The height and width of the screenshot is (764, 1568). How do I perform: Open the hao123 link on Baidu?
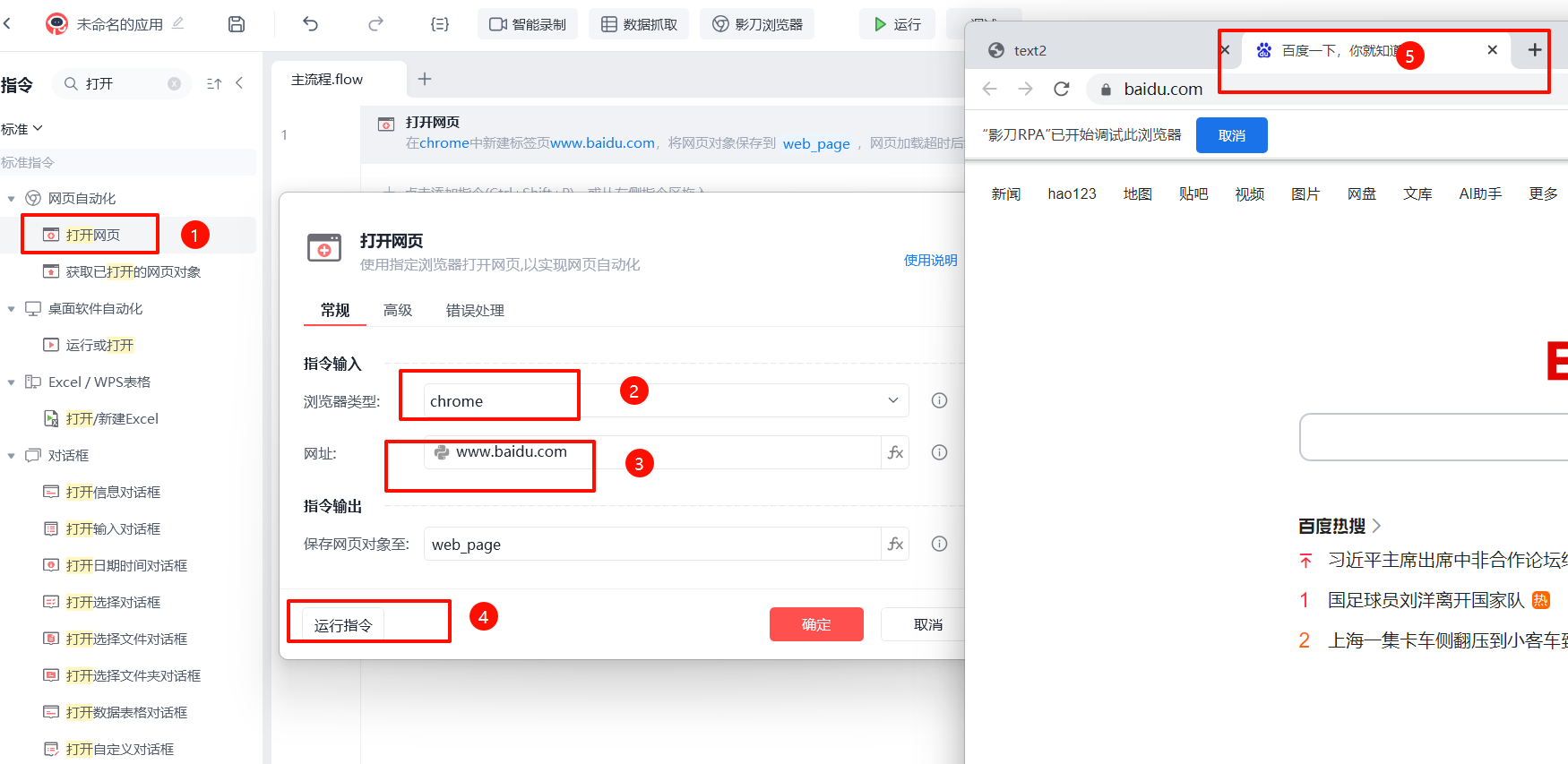tap(1072, 193)
